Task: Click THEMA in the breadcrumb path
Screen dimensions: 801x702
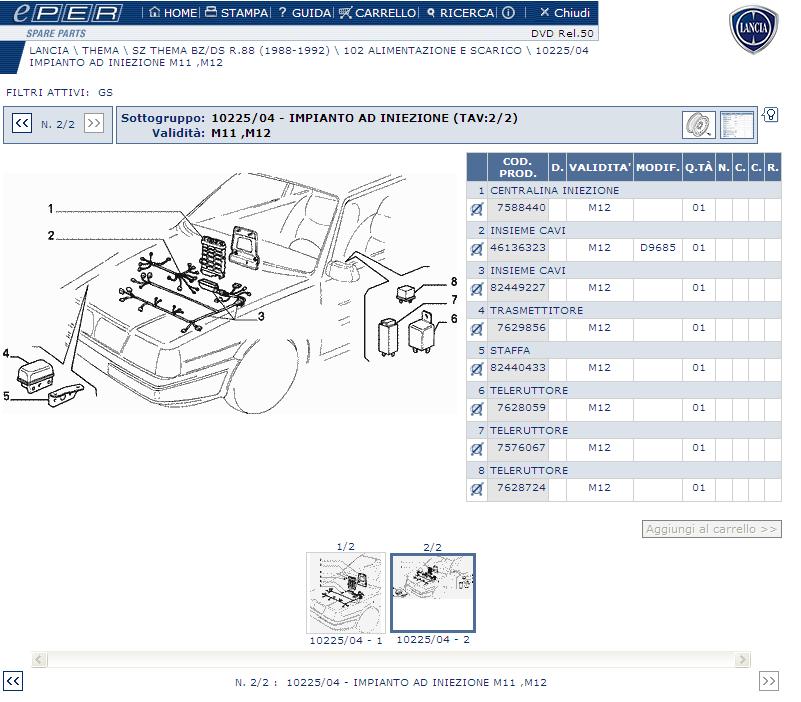Action: tap(100, 50)
